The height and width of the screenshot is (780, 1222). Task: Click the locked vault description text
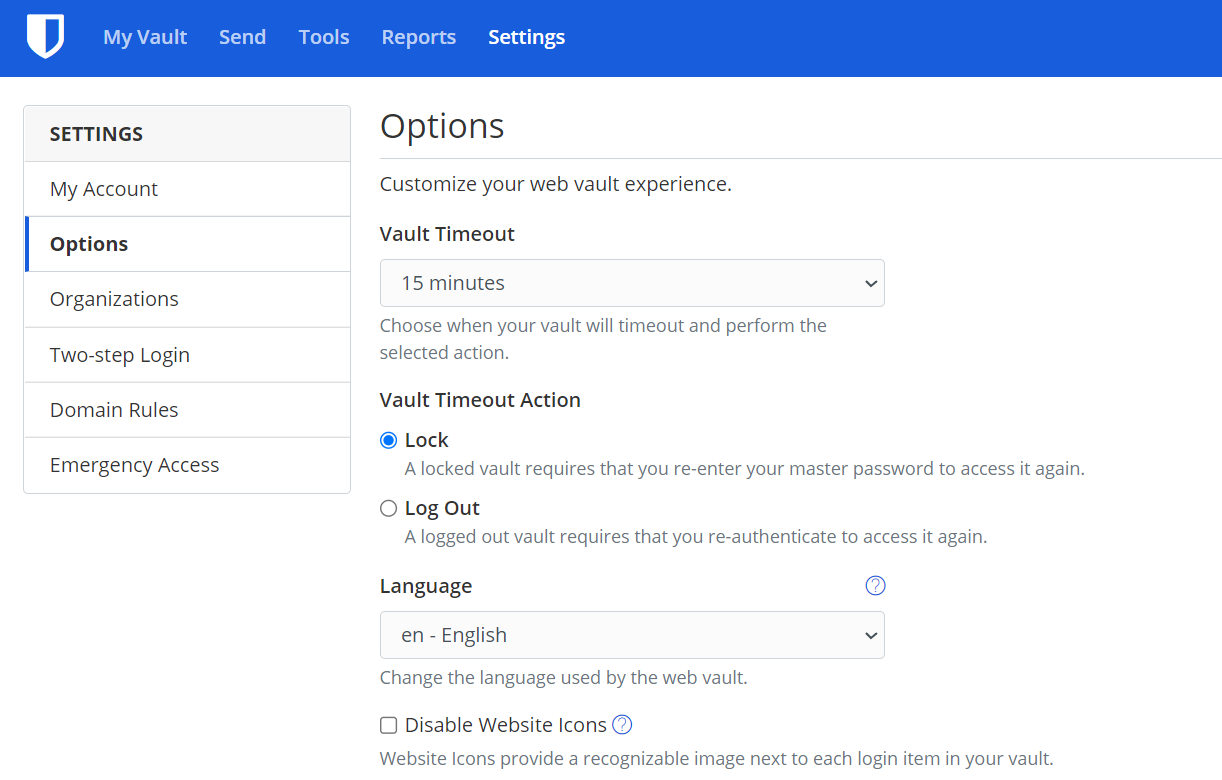[745, 469]
